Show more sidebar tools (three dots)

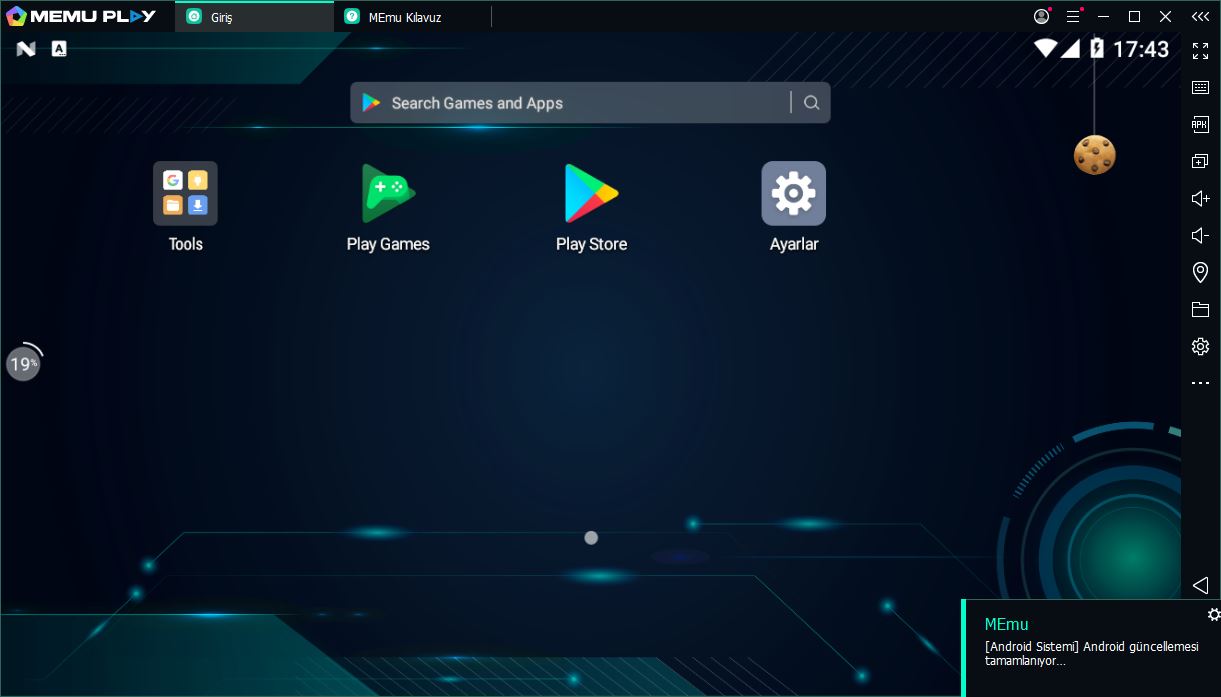click(x=1200, y=383)
